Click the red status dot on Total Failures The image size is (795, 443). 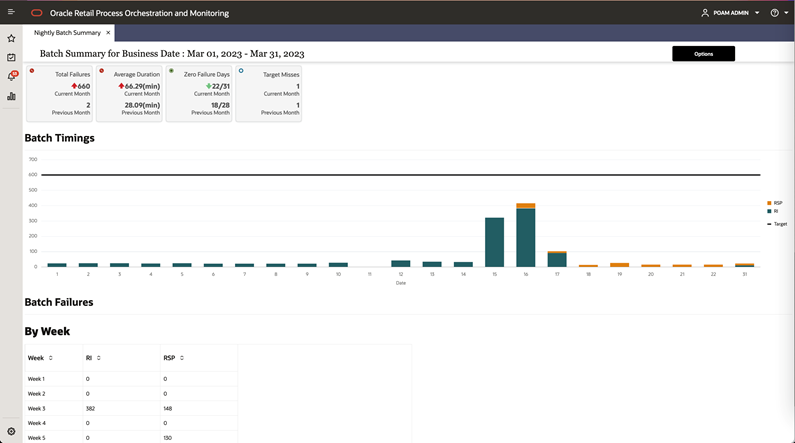[32, 71]
